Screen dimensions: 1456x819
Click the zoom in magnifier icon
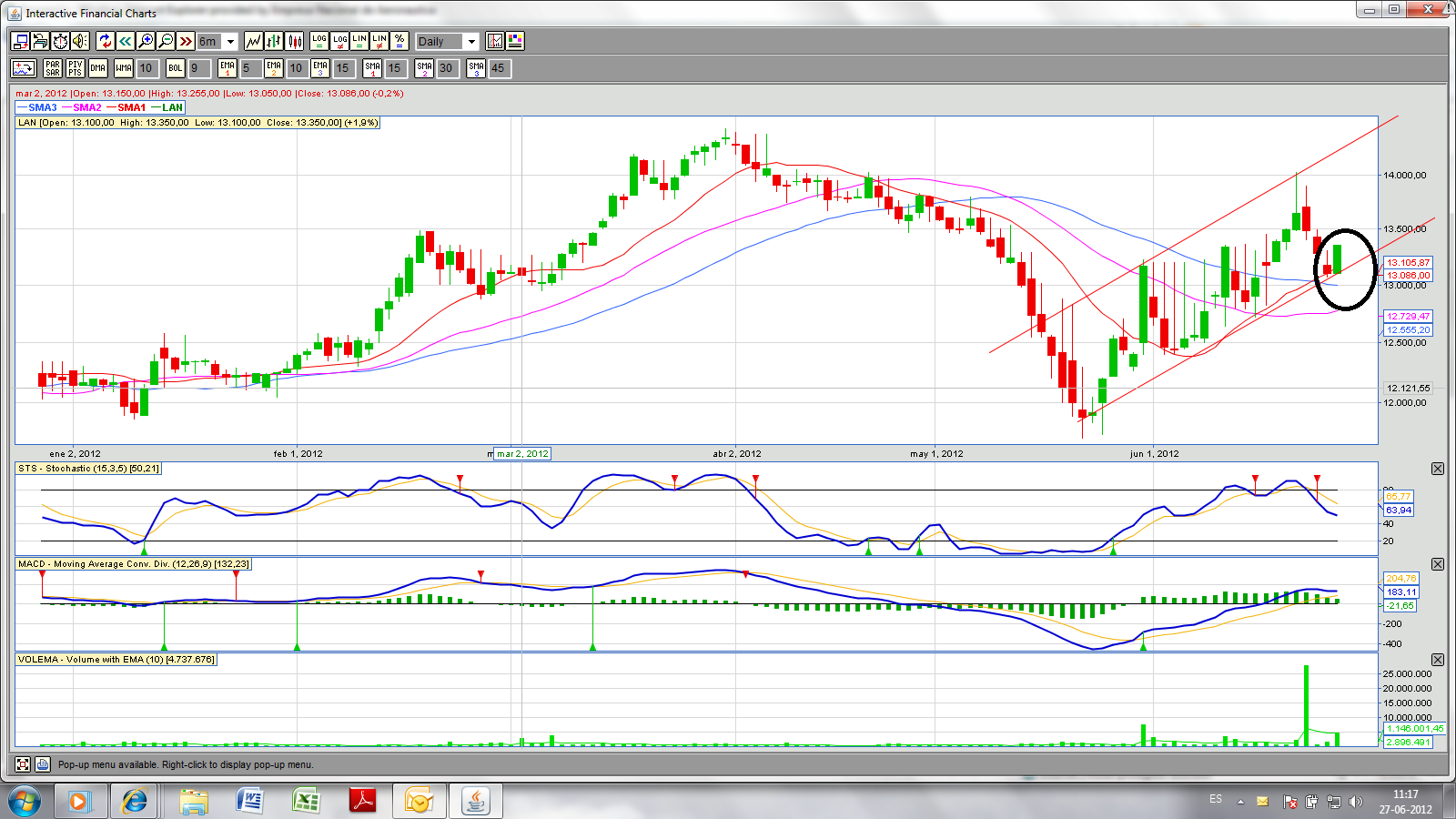pos(146,41)
